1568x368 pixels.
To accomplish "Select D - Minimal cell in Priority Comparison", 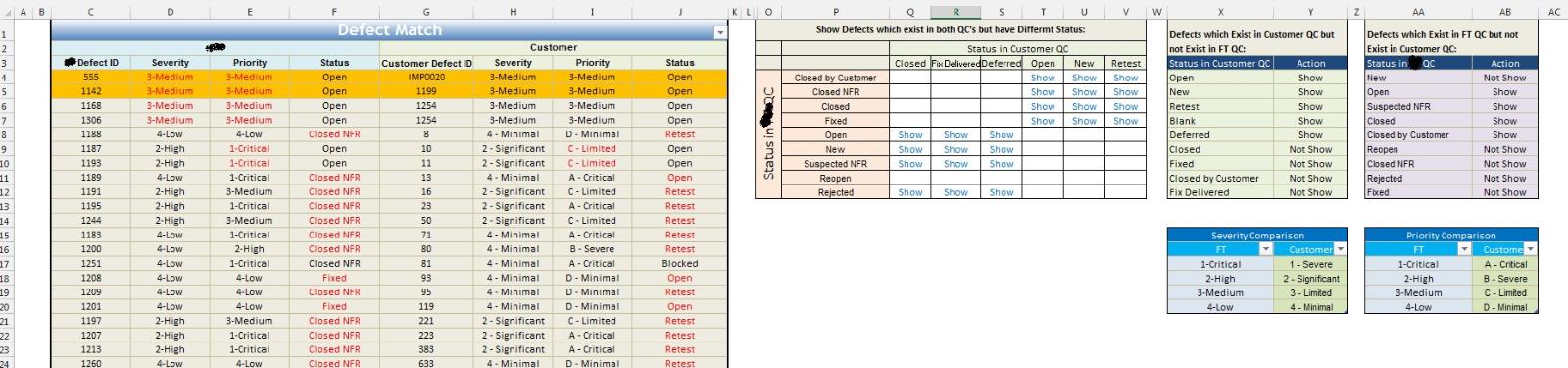I will [x=1505, y=307].
